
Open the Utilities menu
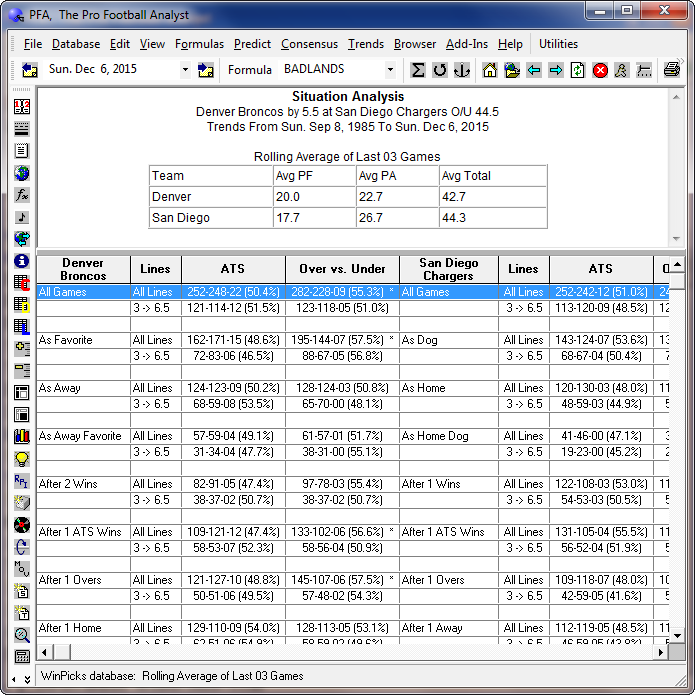click(558, 44)
